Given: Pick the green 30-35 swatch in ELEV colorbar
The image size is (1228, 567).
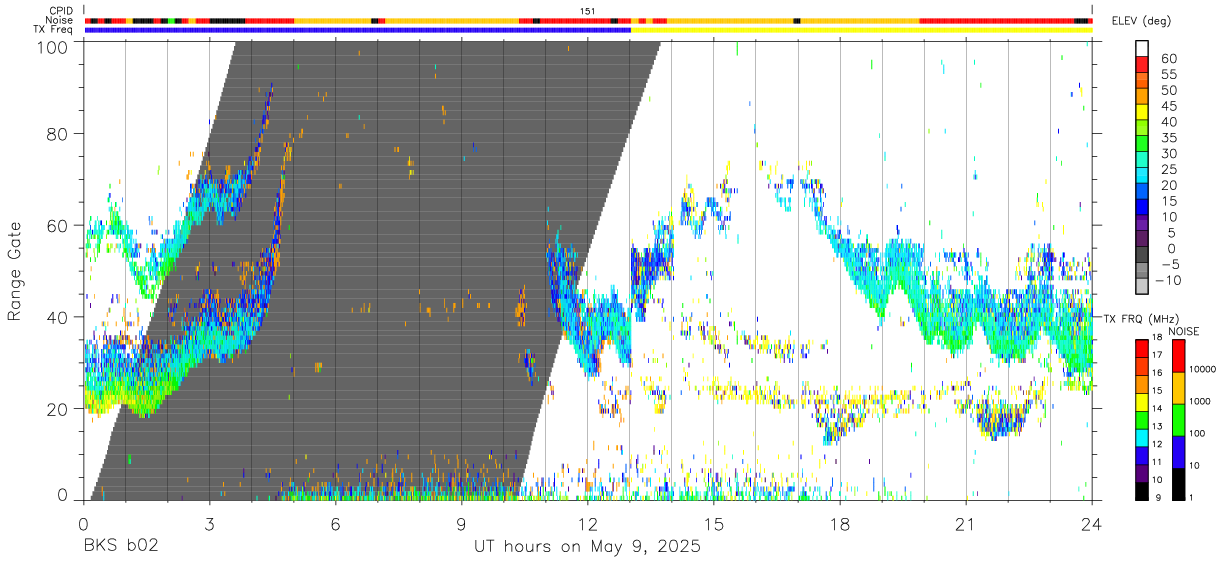Looking at the screenshot, I should point(1143,144).
